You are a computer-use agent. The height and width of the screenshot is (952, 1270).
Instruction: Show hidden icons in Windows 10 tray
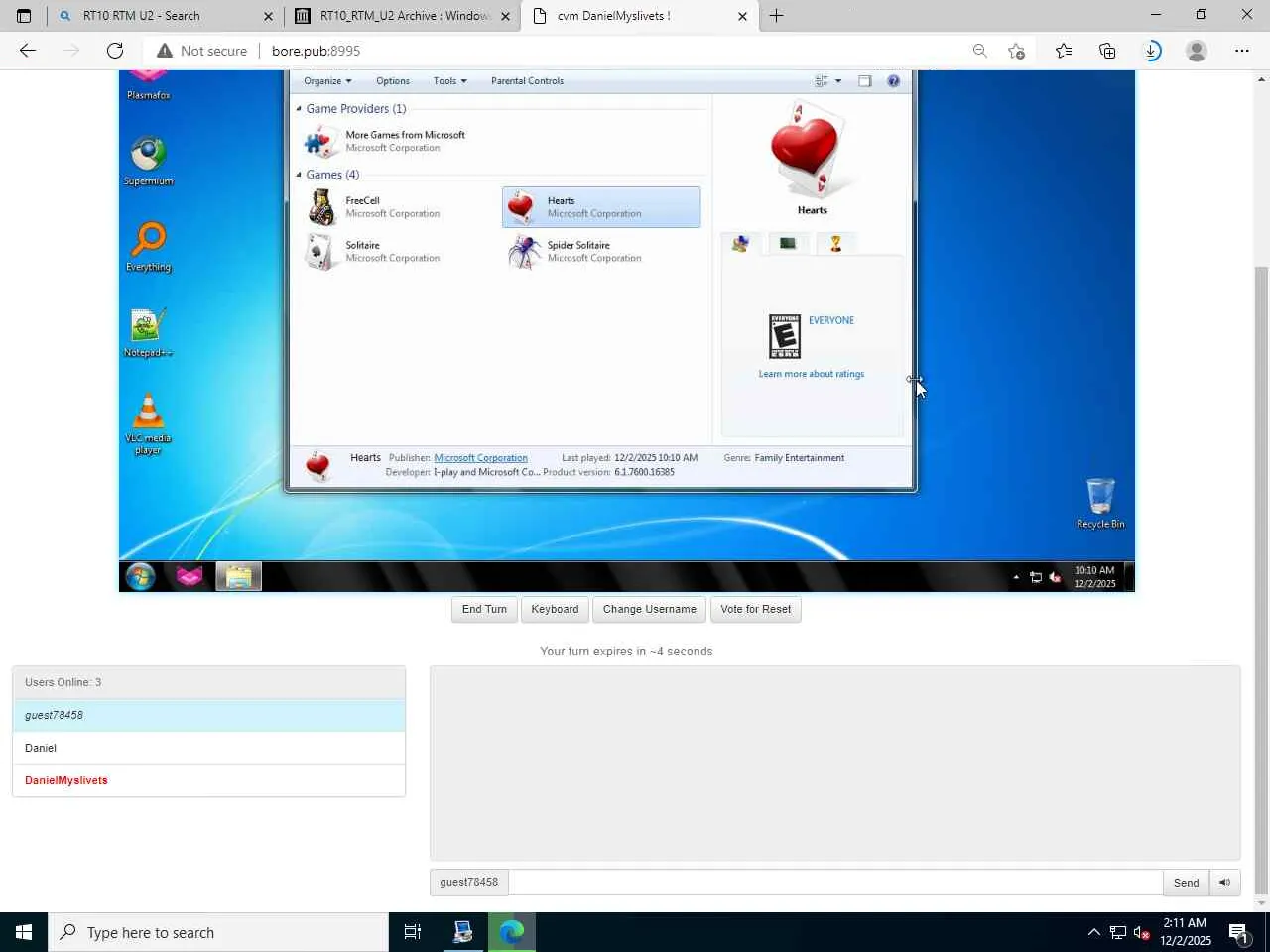click(1093, 932)
